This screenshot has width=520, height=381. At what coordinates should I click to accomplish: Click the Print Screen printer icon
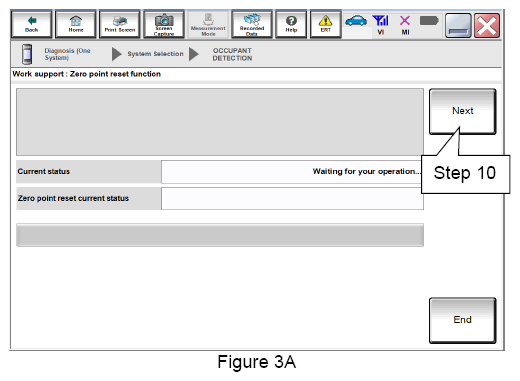click(x=120, y=24)
